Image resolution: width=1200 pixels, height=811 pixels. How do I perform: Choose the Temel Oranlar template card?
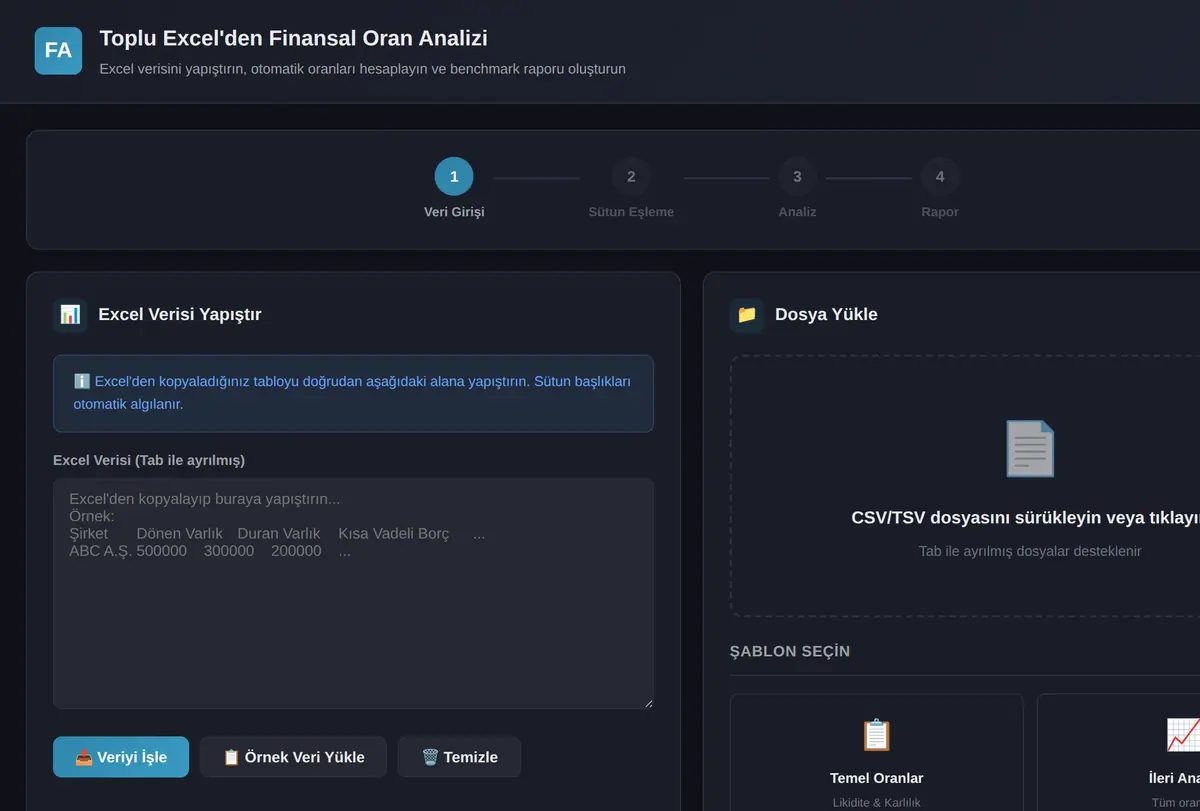point(876,752)
